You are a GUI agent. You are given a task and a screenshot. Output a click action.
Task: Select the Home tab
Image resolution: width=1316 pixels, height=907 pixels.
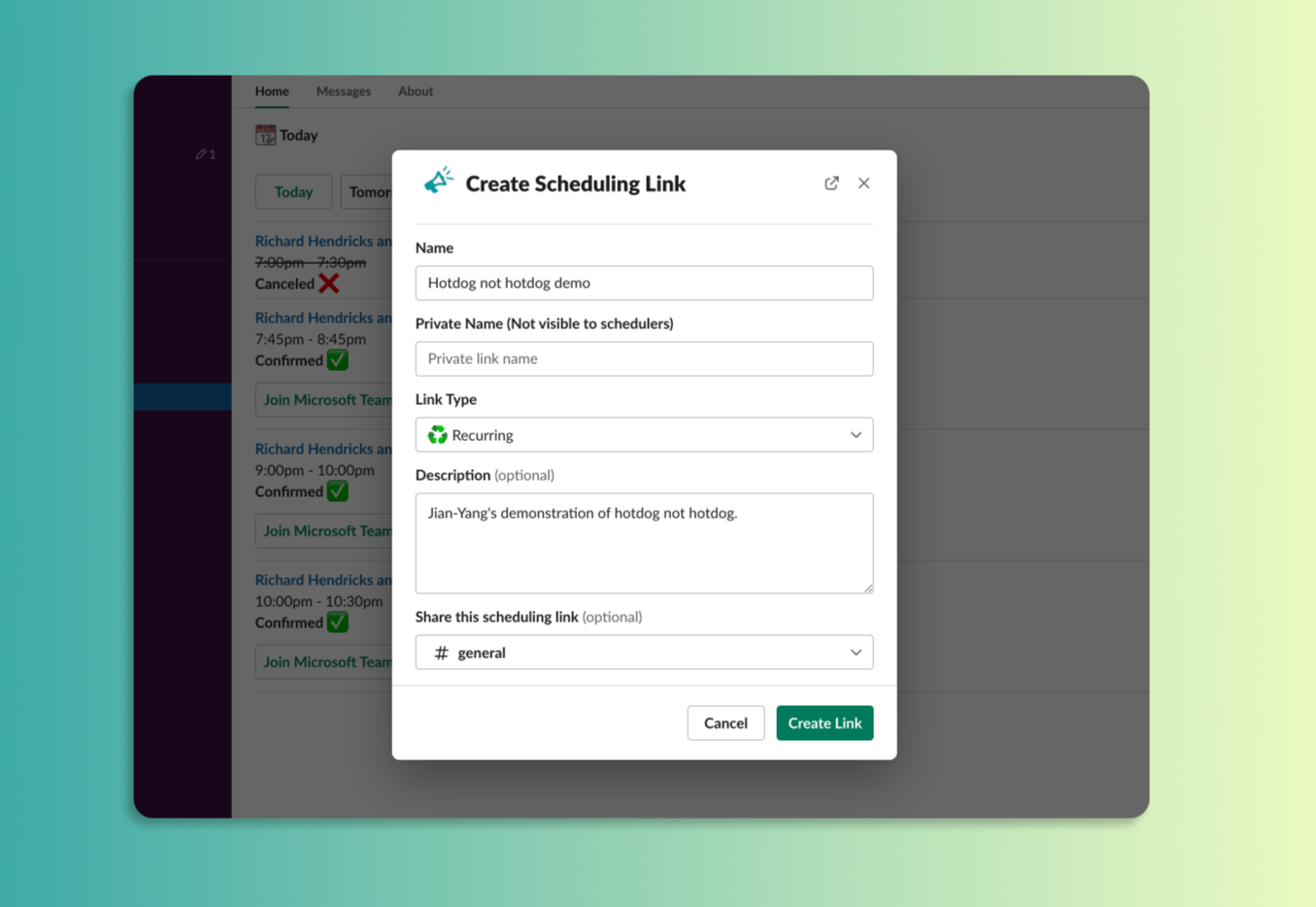[272, 91]
